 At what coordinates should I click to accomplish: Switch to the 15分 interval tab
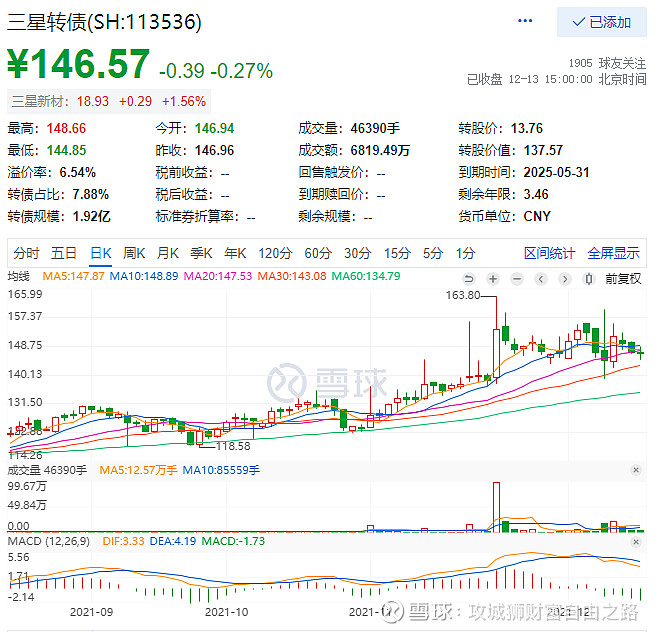tap(397, 253)
